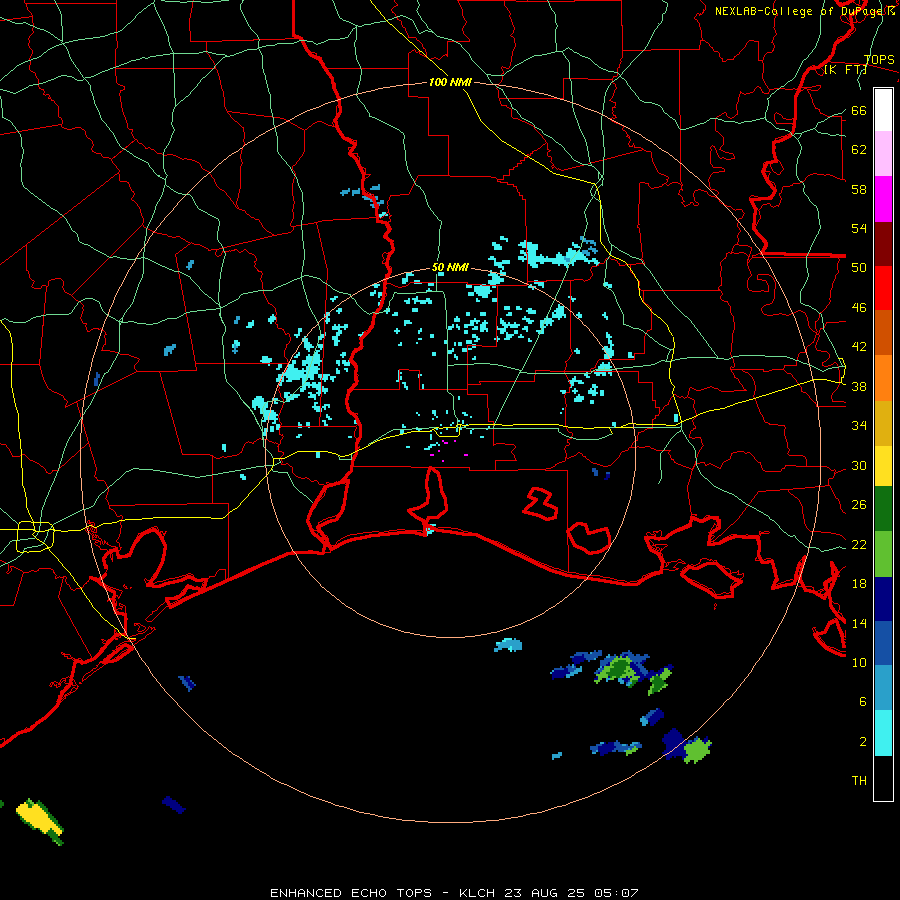The width and height of the screenshot is (900, 900).
Task: Click the light green legend swatch
Action: point(883,554)
